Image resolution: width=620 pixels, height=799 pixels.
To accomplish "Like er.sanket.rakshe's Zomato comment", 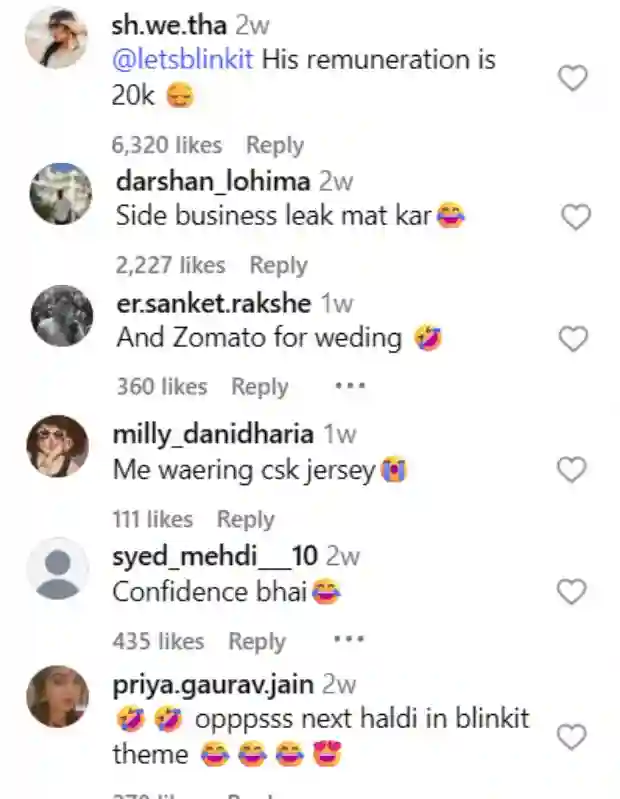I will click(572, 339).
